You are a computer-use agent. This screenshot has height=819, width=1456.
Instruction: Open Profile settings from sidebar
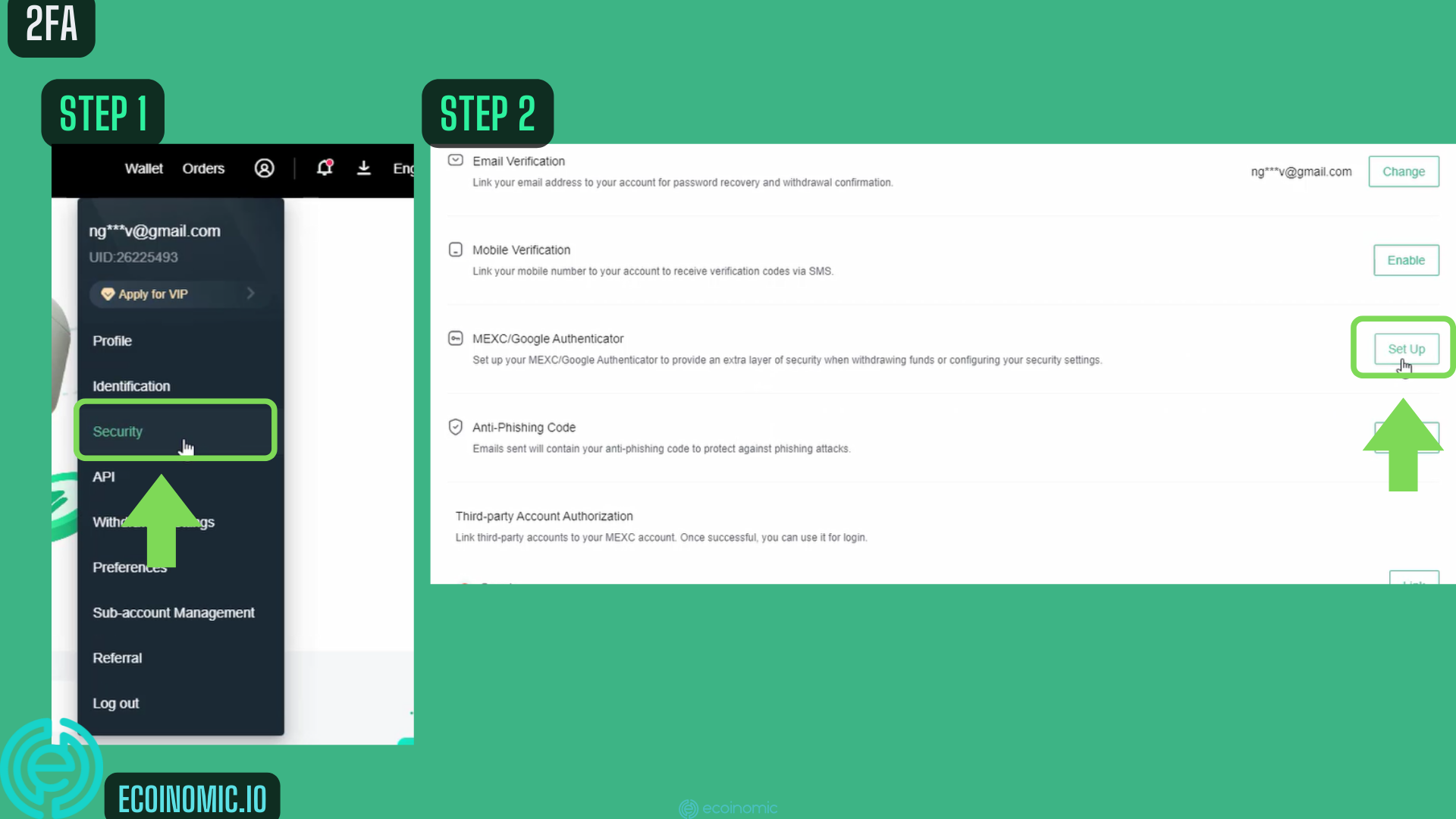pos(112,339)
